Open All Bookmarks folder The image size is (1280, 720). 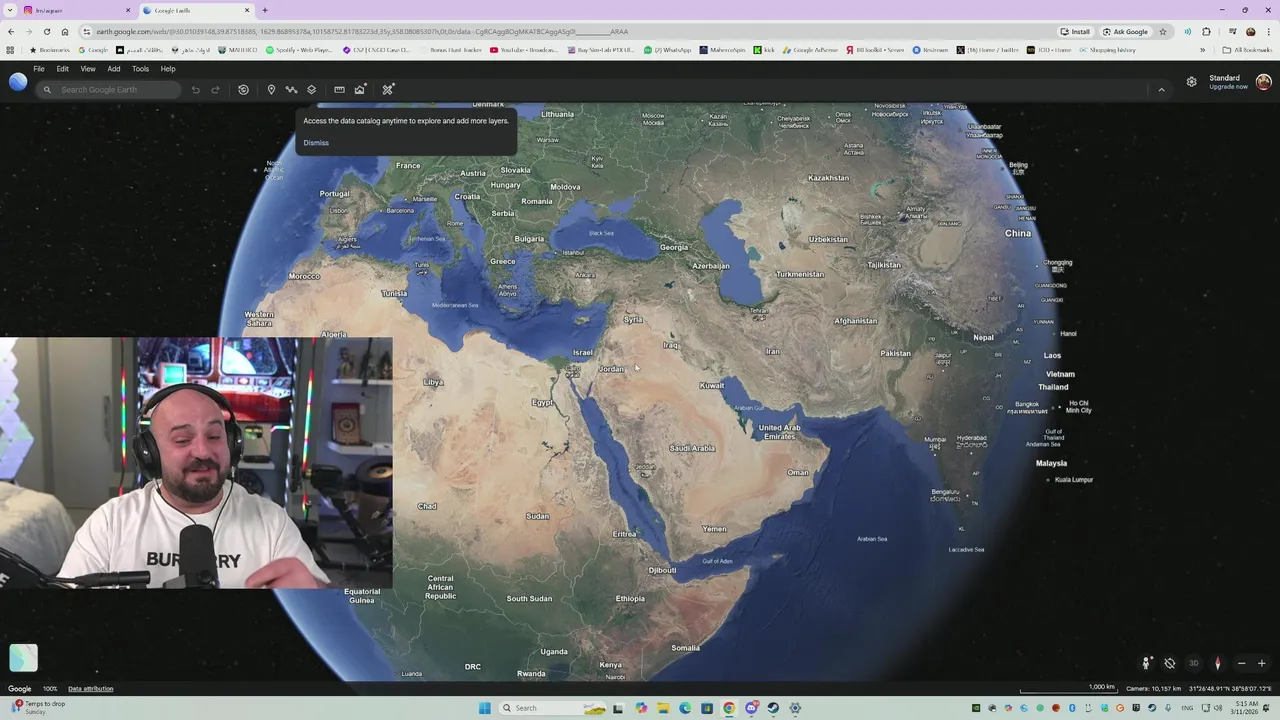[1246, 50]
